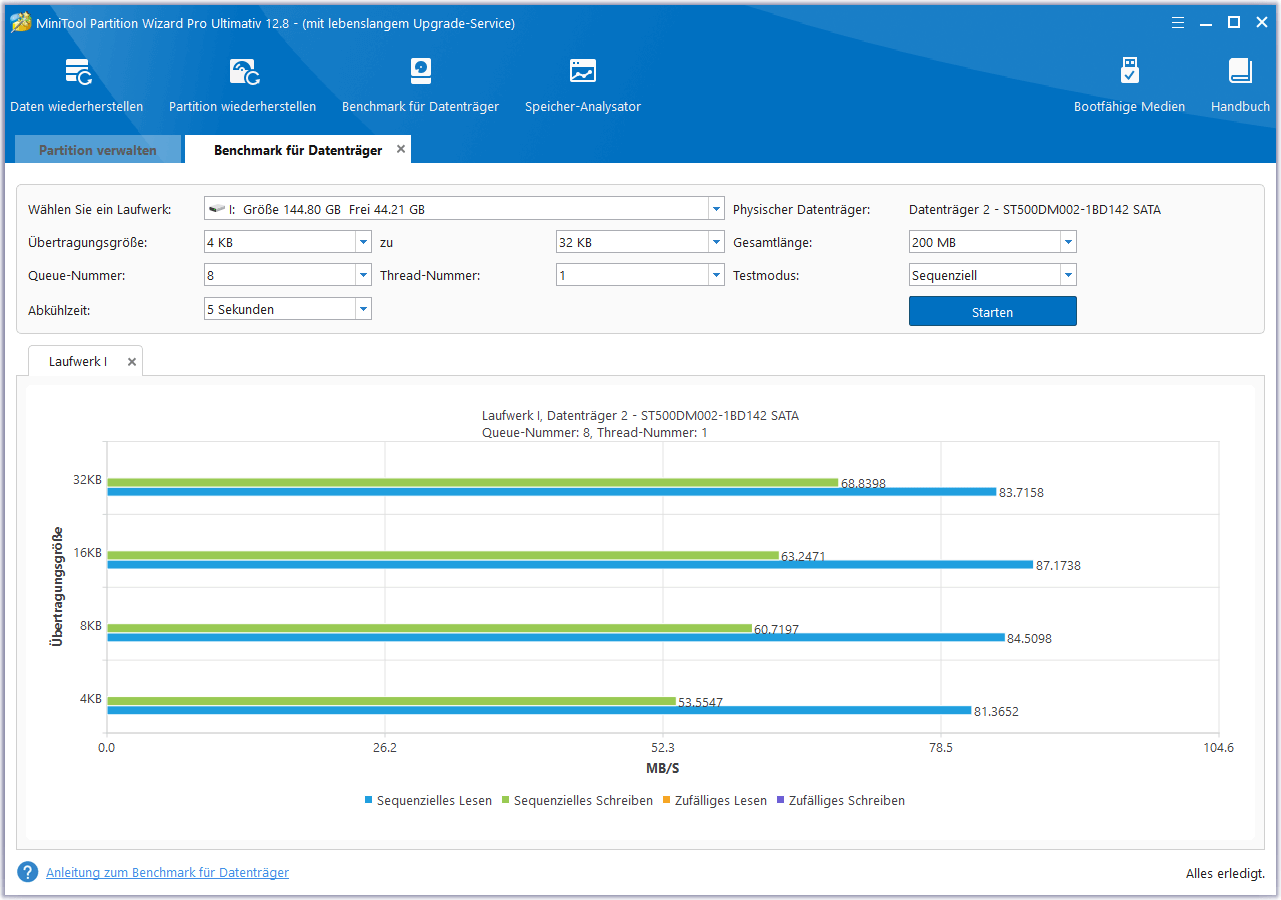Click the 16KB blue read bar

click(570, 565)
